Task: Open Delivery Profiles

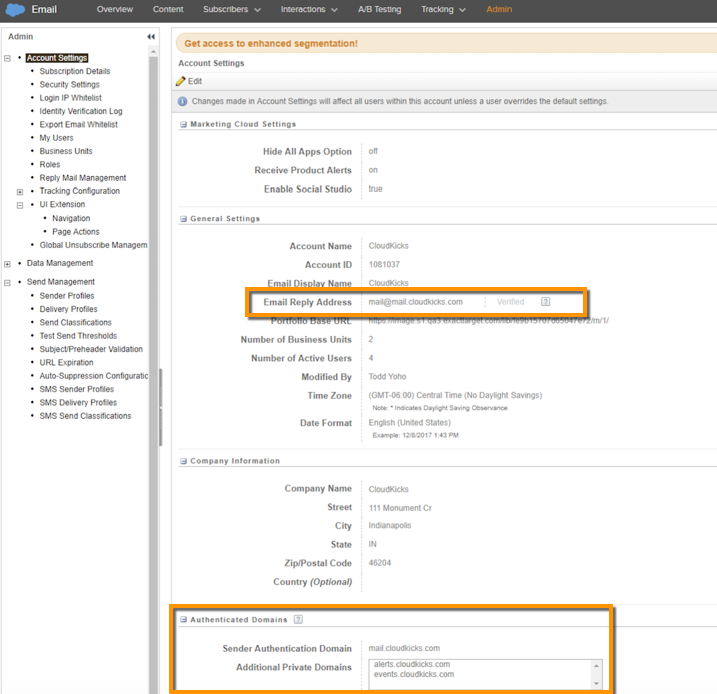Action: click(x=69, y=309)
